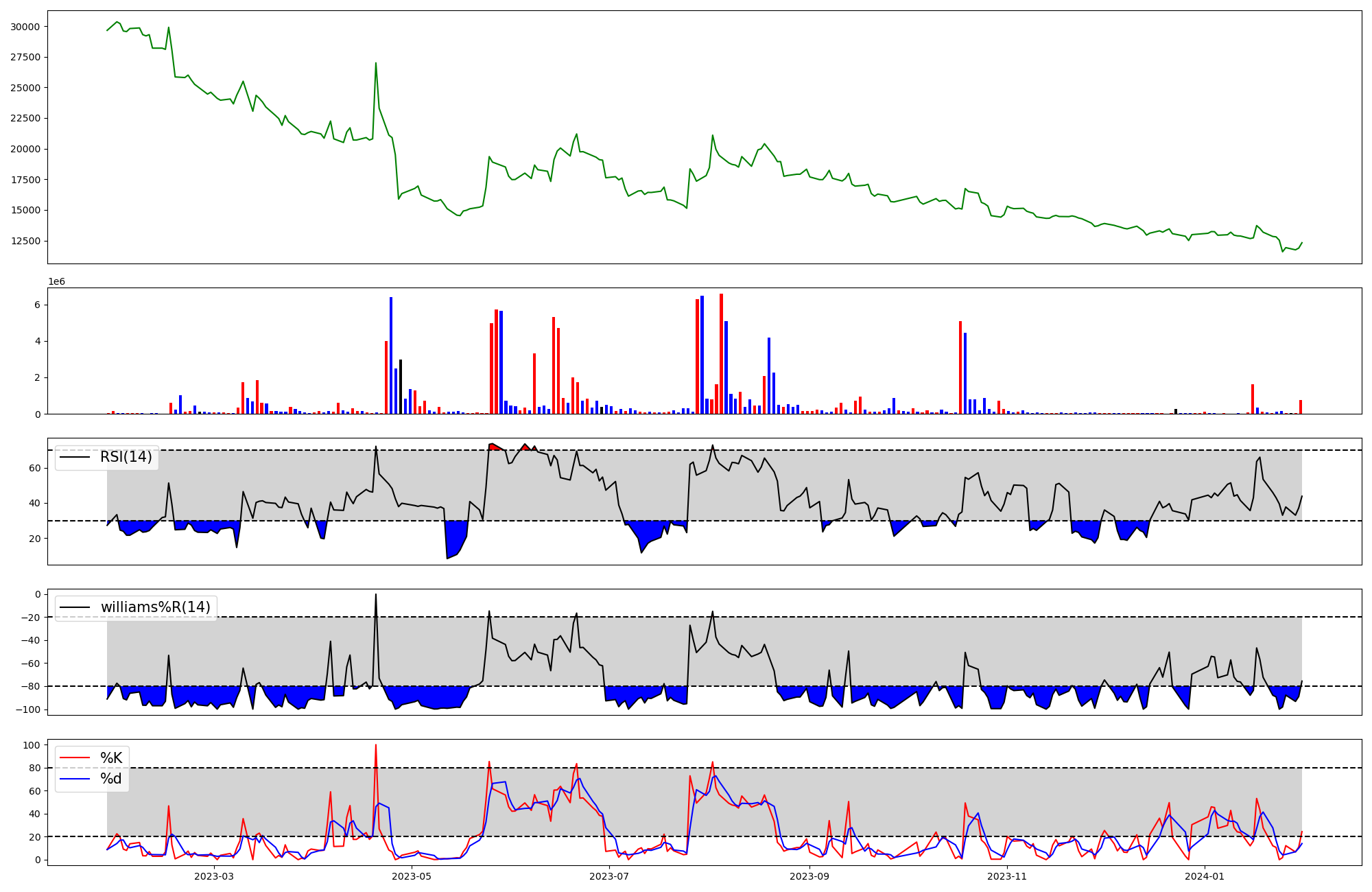Click the 25000 price axis label
1372x892 pixels.
pos(25,88)
